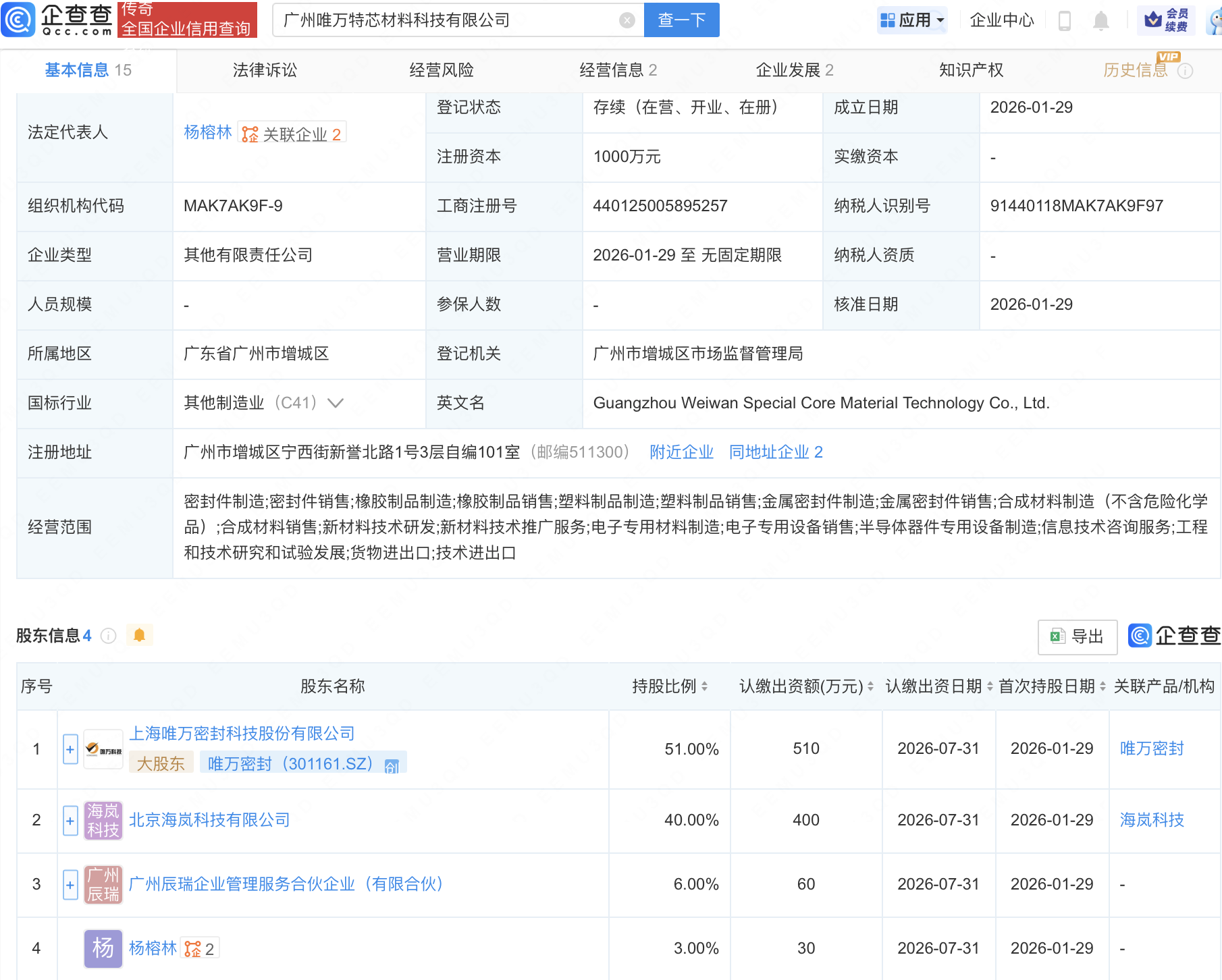Click the bell icon beside 股东信息 heading
Image resolution: width=1222 pixels, height=980 pixels.
pos(140,635)
